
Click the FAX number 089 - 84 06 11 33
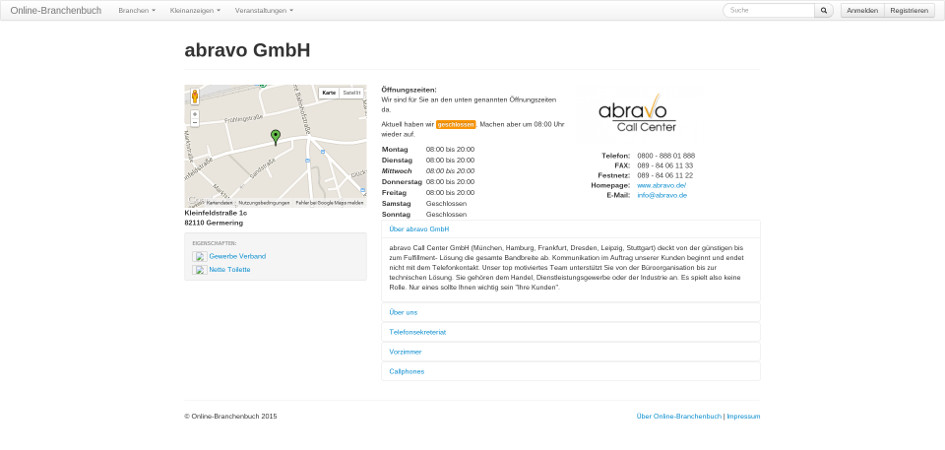(x=665, y=166)
